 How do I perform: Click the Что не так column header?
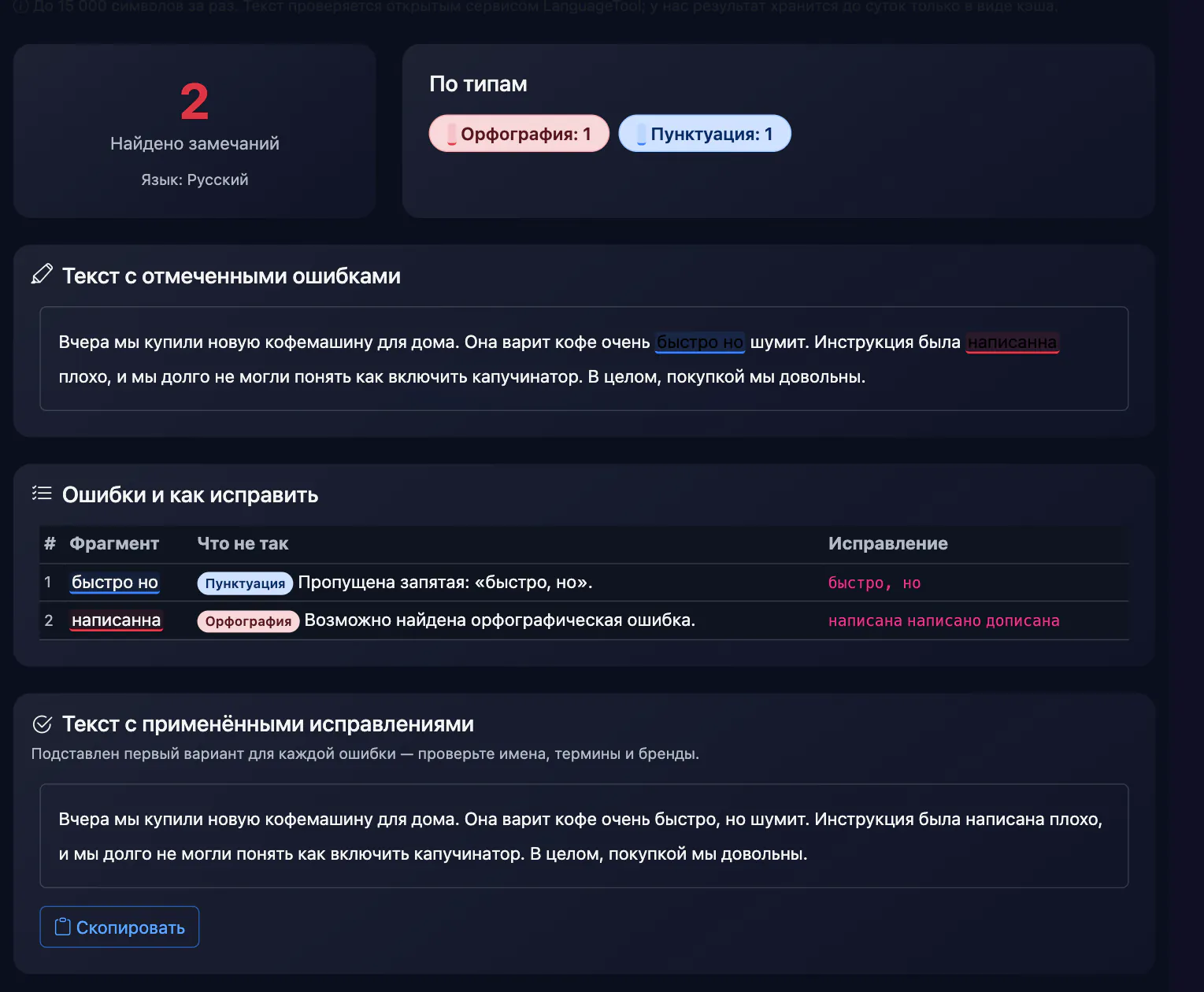[x=243, y=544]
